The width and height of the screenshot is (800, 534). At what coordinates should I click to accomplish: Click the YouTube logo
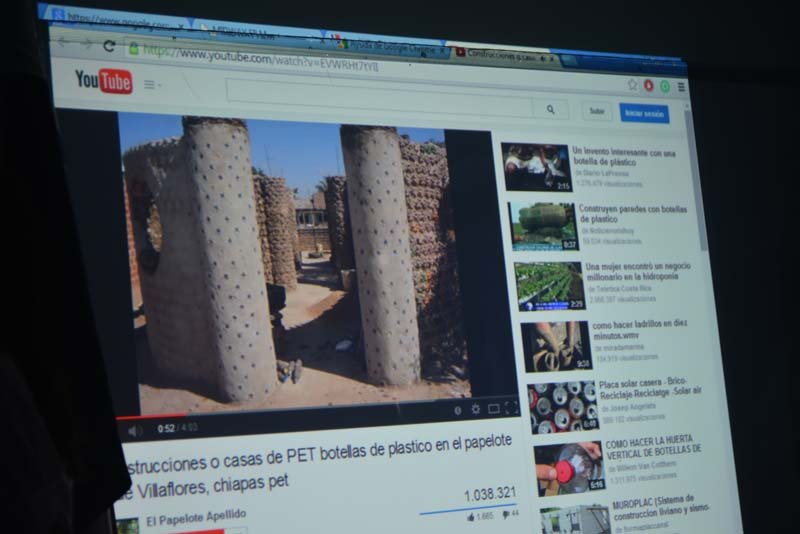104,81
